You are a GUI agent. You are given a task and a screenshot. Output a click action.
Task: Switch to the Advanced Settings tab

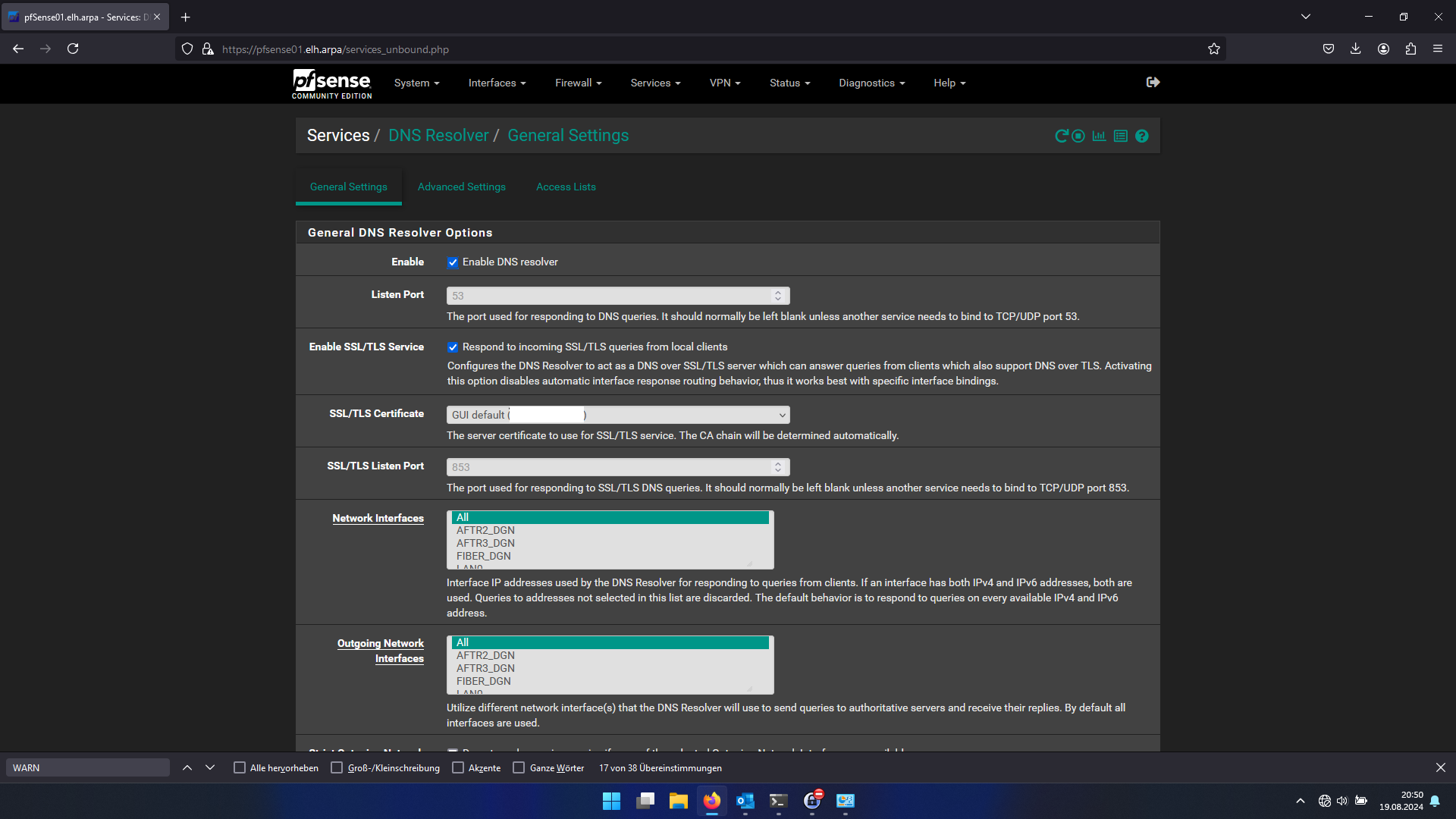[x=462, y=187]
